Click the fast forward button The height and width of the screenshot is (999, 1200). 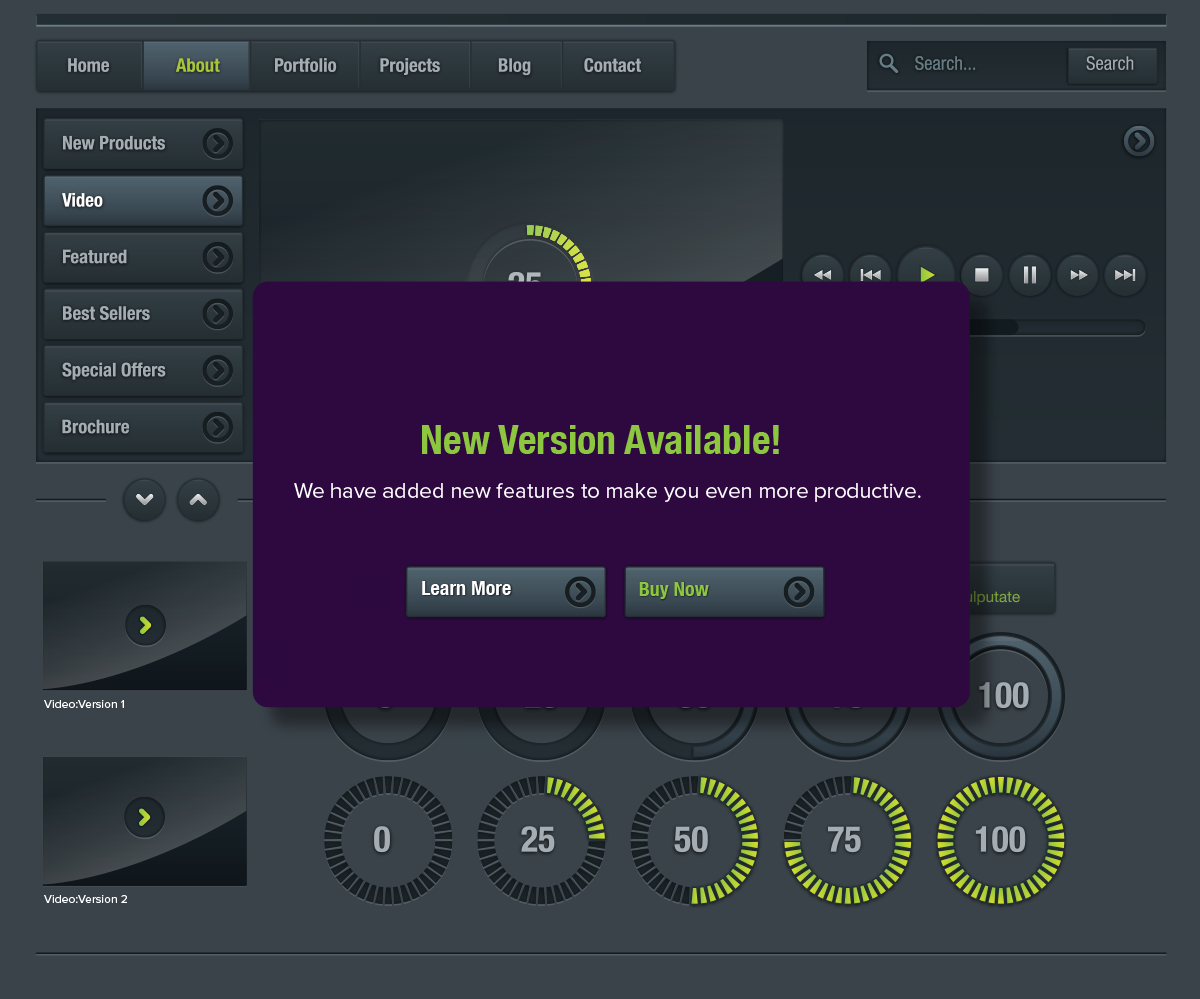pos(1078,275)
